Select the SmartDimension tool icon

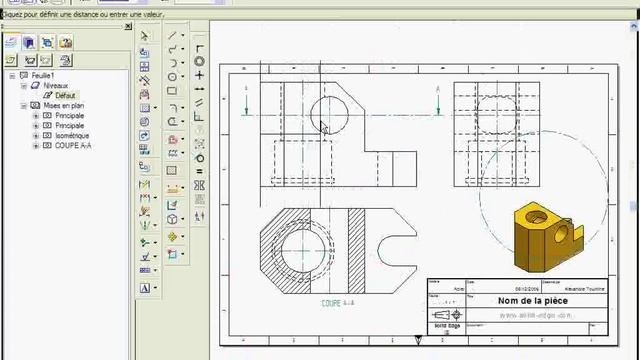[x=144, y=184]
